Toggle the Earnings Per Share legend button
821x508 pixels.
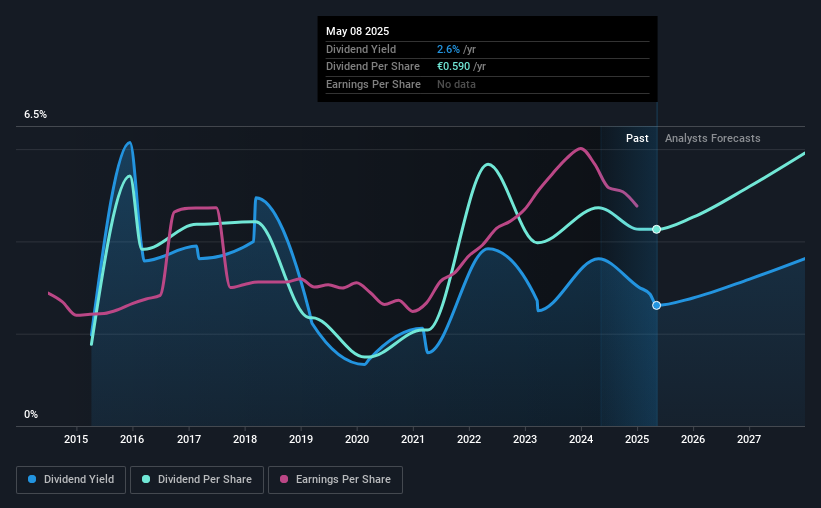click(336, 480)
